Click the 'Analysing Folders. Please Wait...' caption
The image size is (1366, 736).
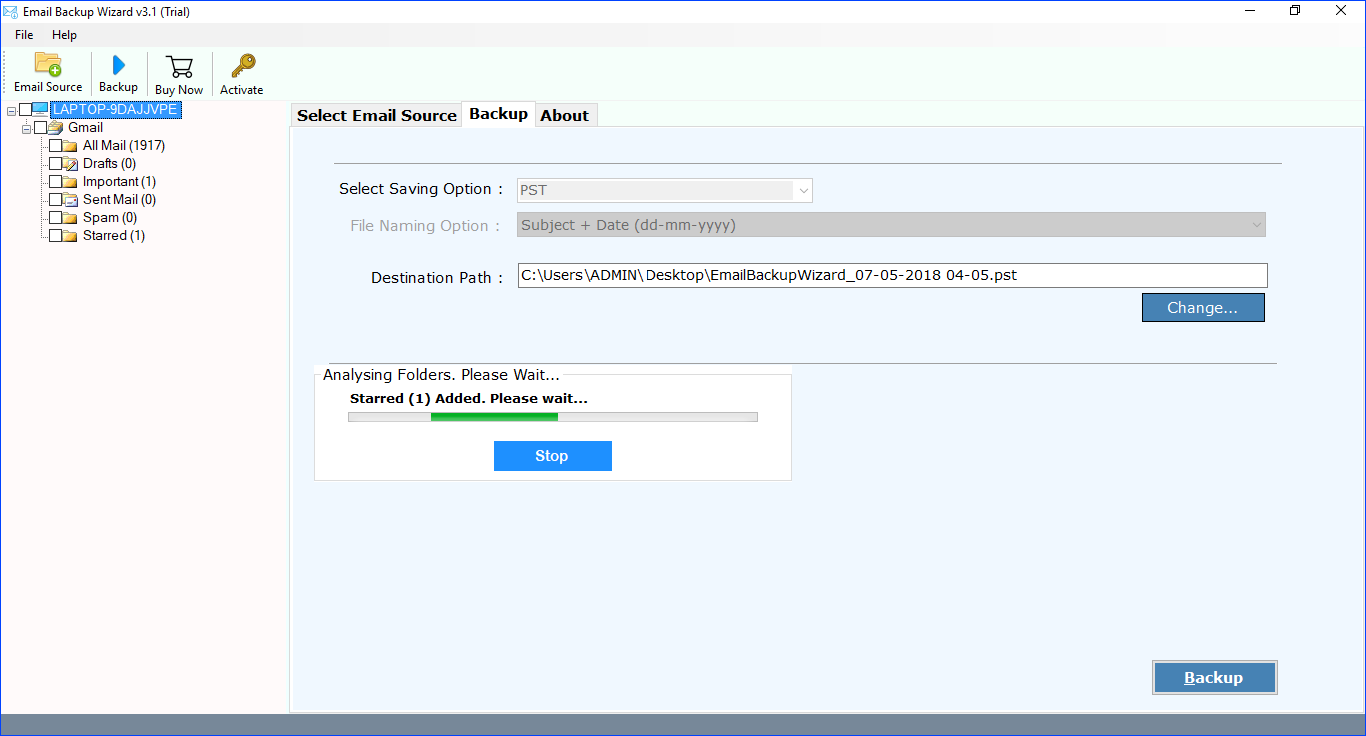[x=441, y=375]
